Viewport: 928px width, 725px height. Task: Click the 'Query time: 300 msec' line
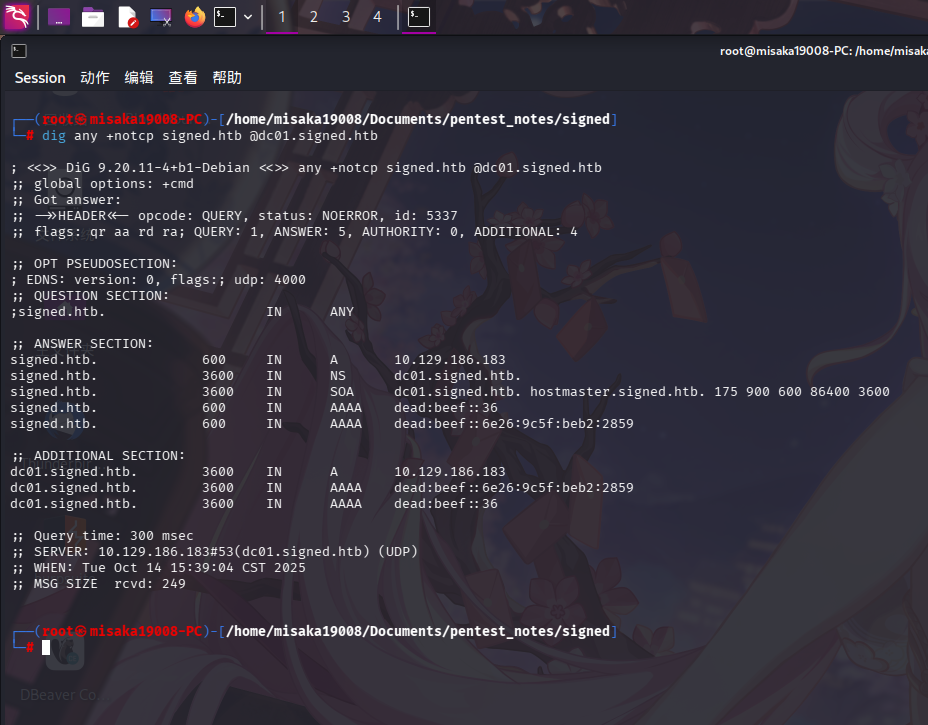(102, 536)
